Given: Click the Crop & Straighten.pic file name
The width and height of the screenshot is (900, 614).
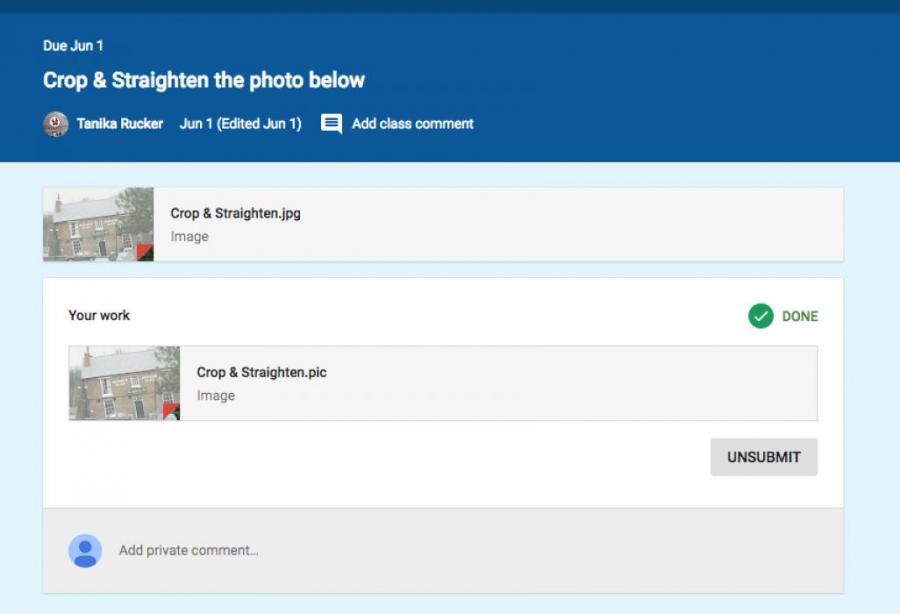Looking at the screenshot, I should click(261, 372).
